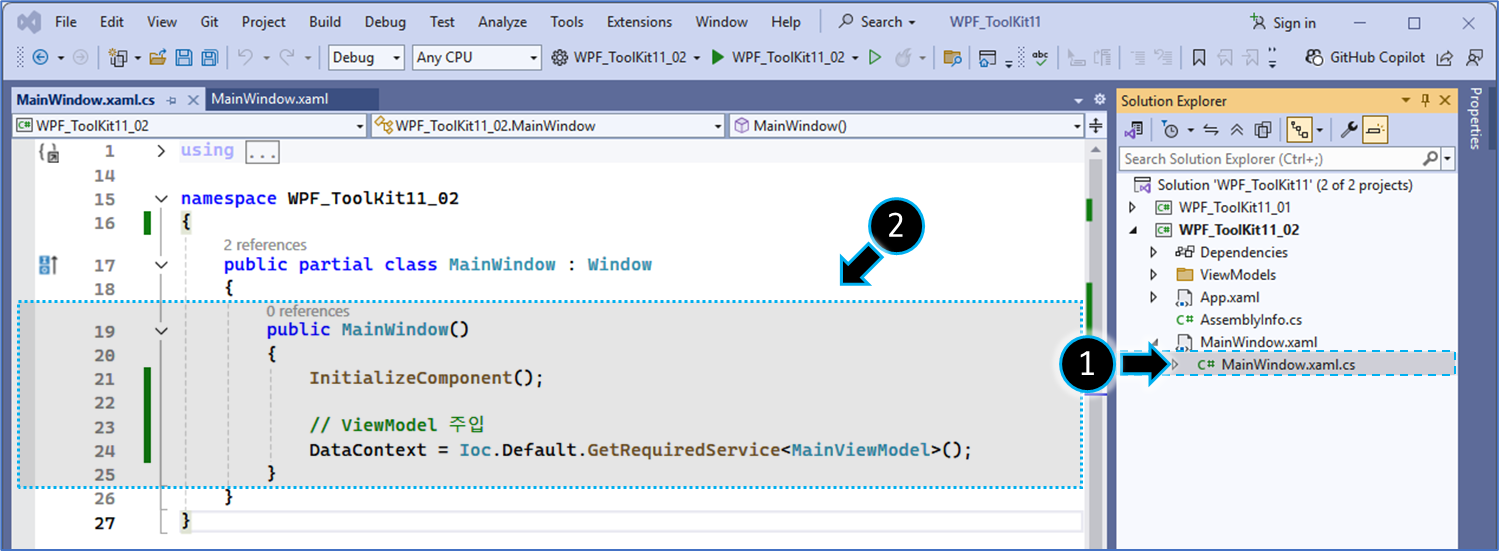Screen dimensions: 1499x551
Task: Click the Save All icon
Action: [210, 58]
